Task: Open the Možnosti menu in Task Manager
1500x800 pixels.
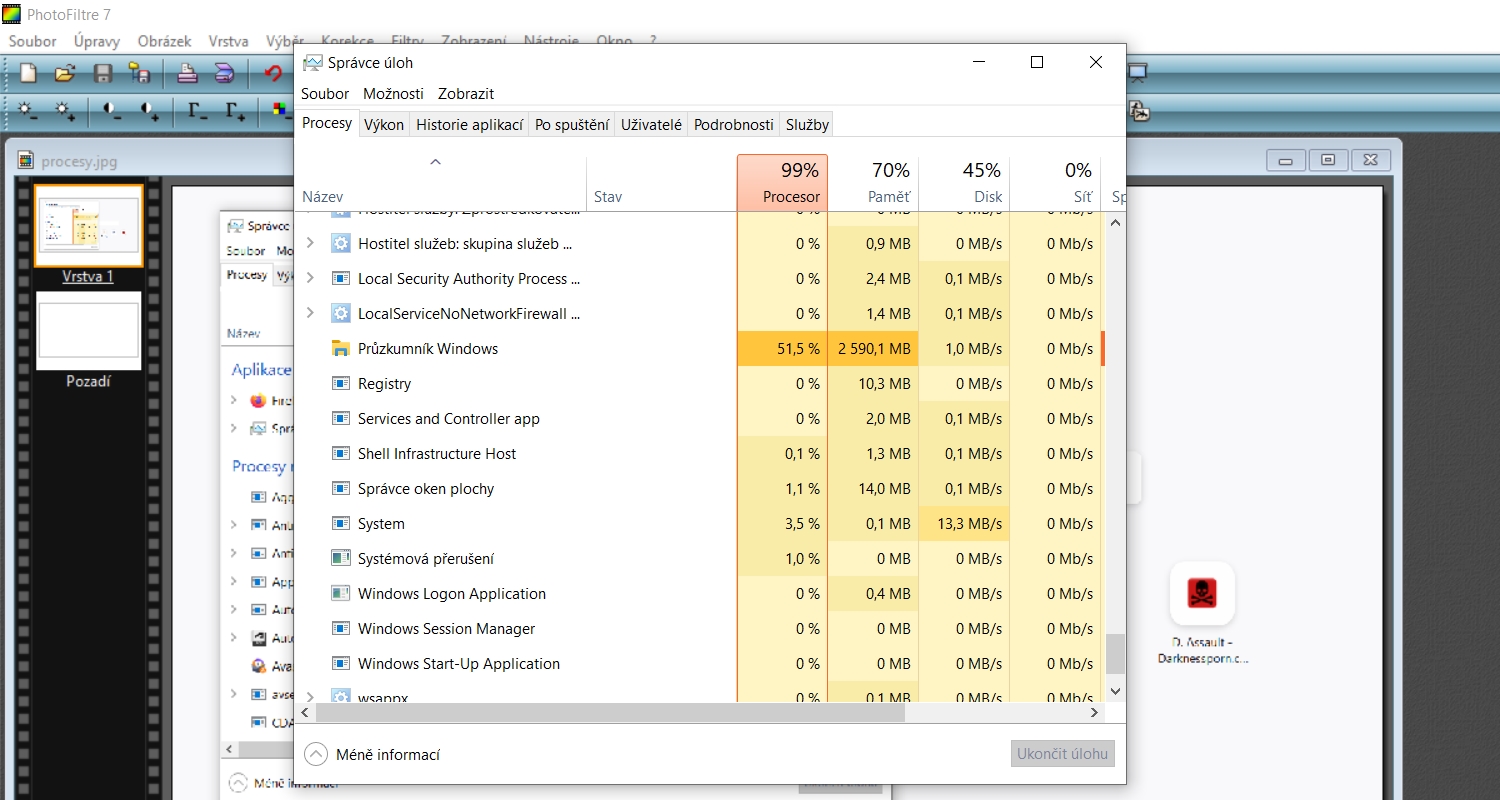Action: pos(393,93)
